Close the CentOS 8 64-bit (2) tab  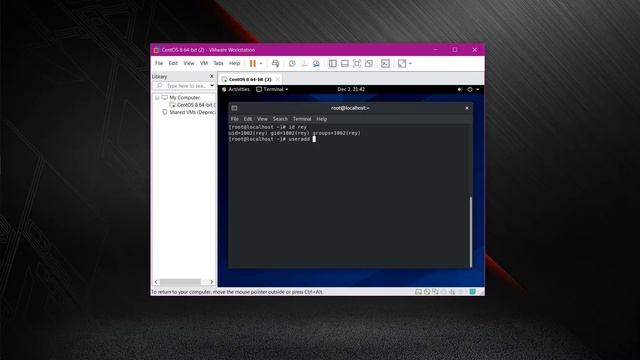[278, 79]
